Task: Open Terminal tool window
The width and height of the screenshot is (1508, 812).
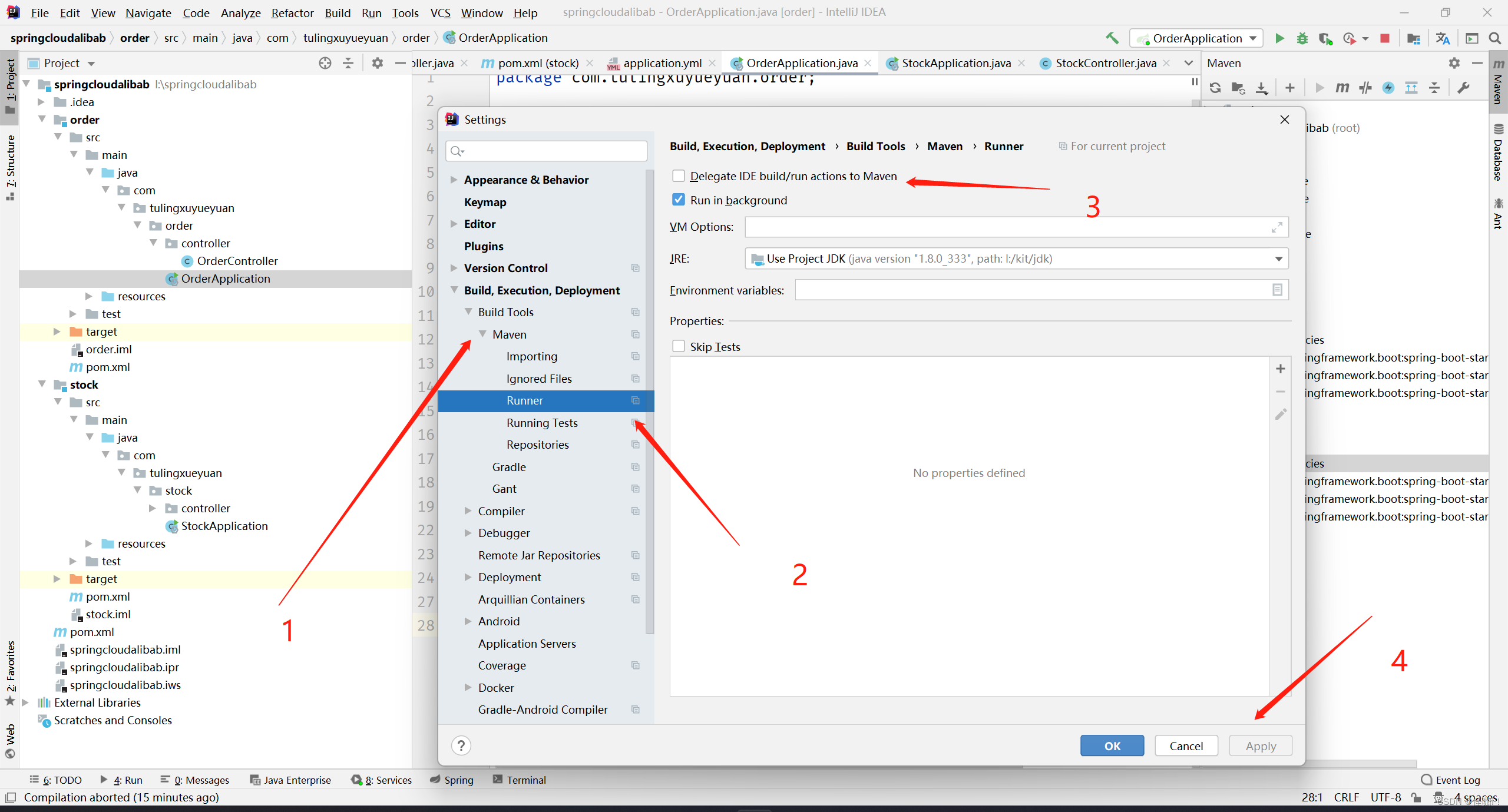Action: [519, 780]
